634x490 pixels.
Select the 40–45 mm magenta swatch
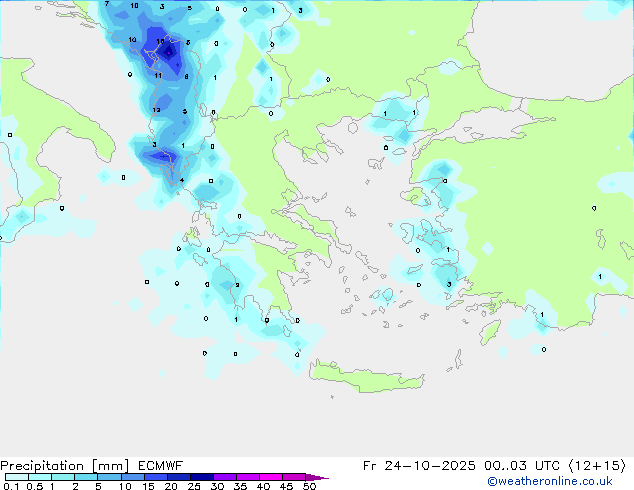coord(271,477)
